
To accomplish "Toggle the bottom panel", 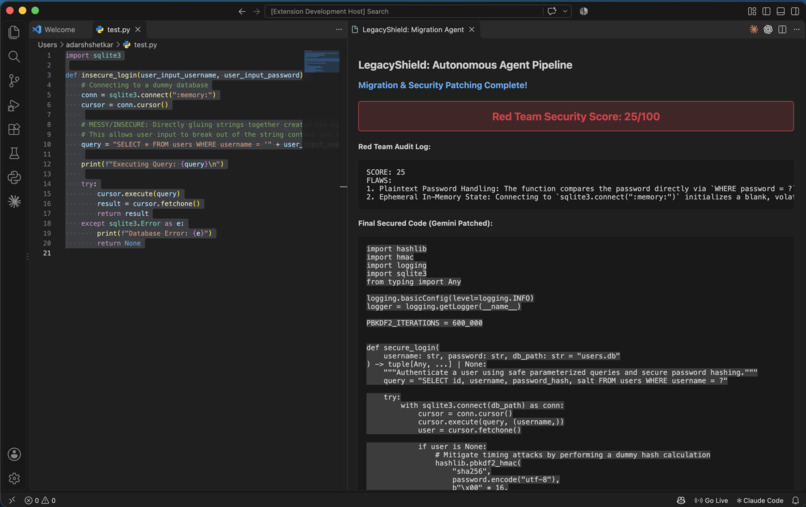I will click(781, 11).
